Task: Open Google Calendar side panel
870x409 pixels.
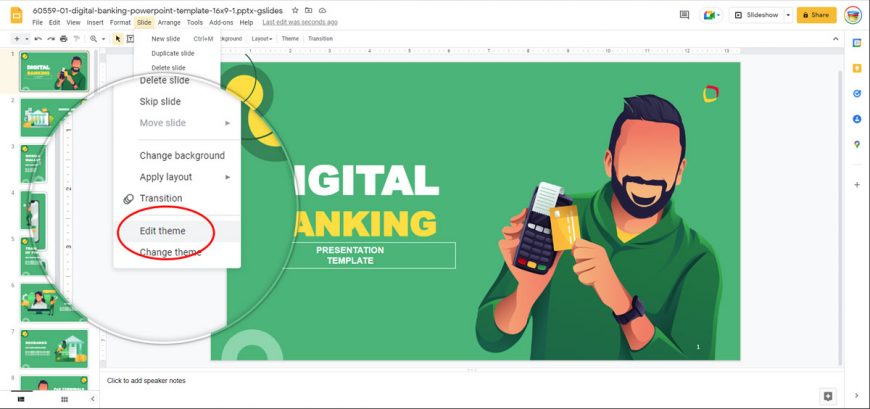Action: 857,43
